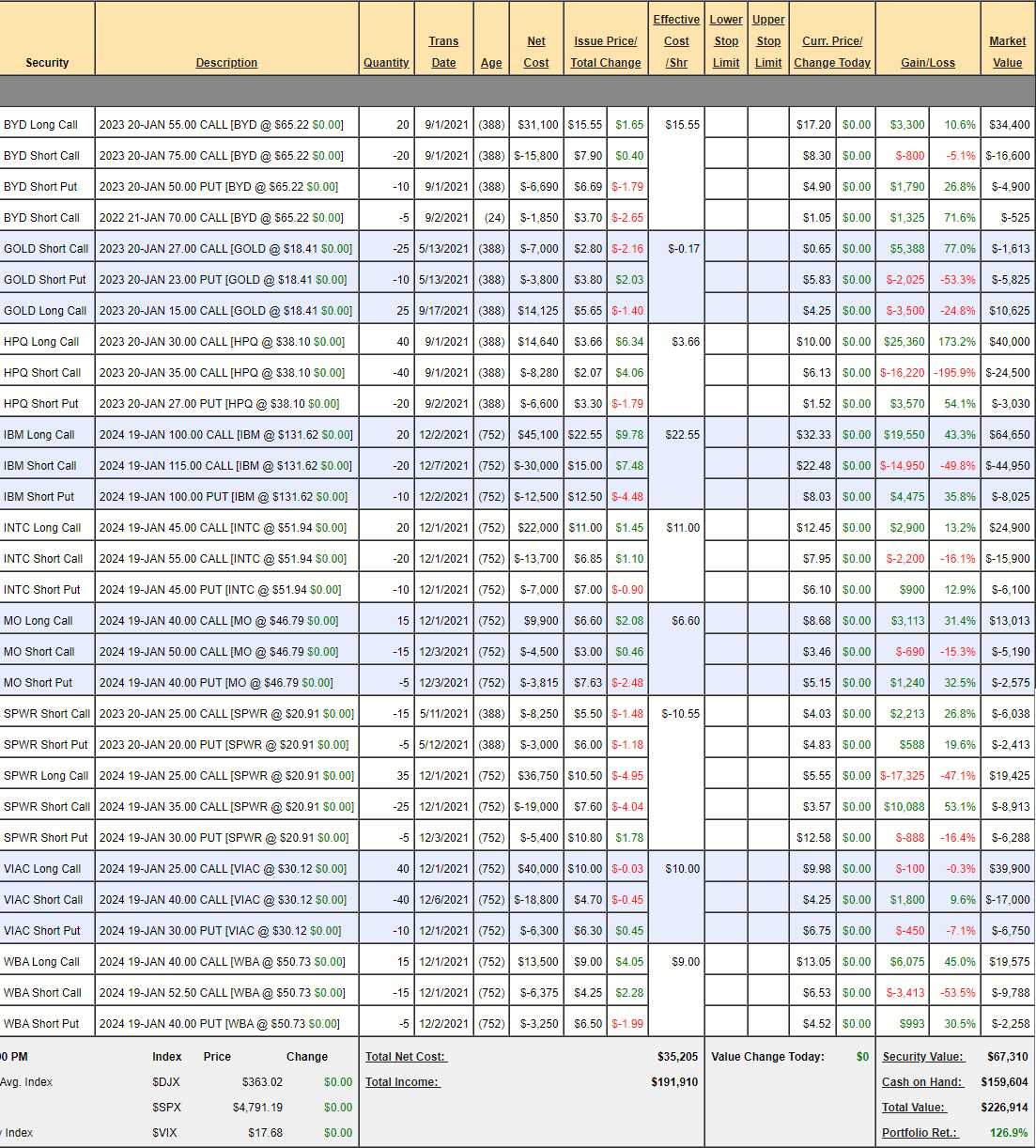Click the Effective Cost/Shr column header
1036x1148 pixels.
pyautogui.click(x=676, y=41)
